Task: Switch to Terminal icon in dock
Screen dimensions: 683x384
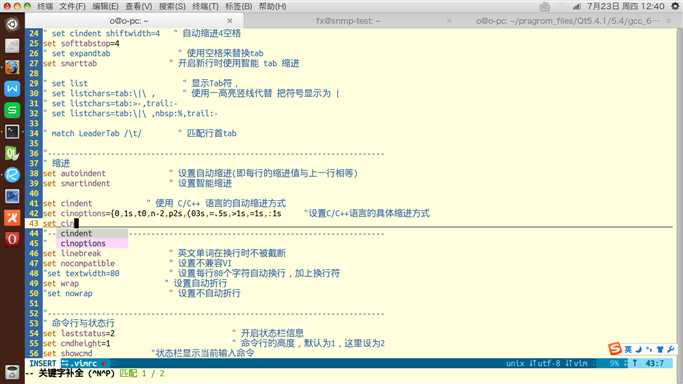Action: tap(12, 131)
